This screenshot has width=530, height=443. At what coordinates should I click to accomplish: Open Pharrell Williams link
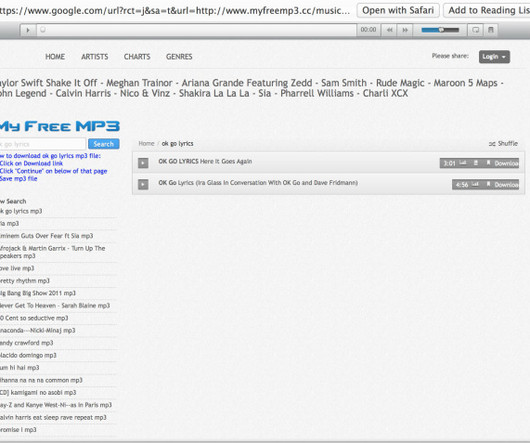317,94
